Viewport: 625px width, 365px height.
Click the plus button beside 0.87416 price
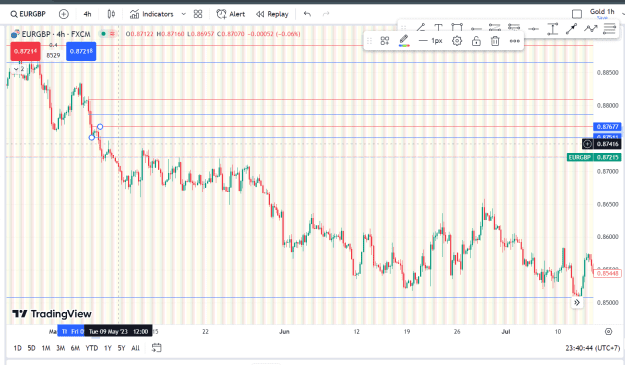(x=587, y=144)
